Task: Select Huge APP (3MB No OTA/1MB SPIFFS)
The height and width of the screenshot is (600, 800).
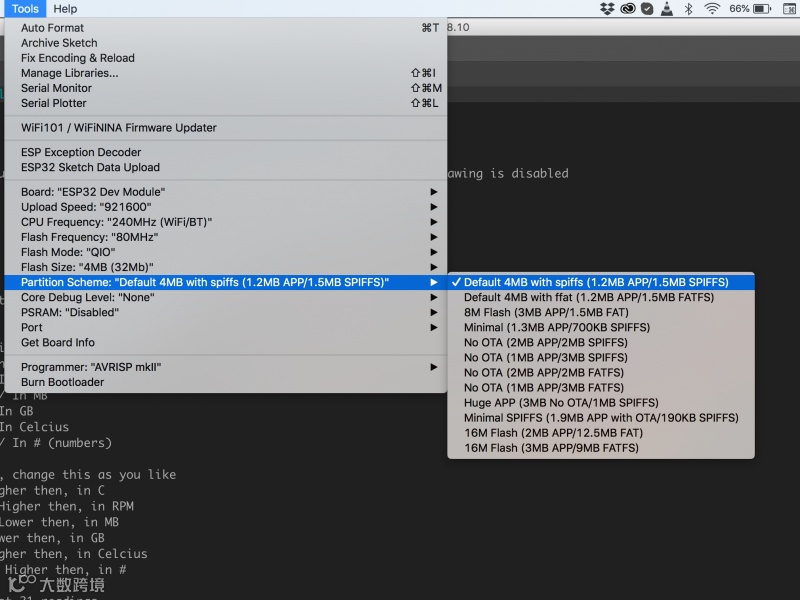Action: coord(601,403)
